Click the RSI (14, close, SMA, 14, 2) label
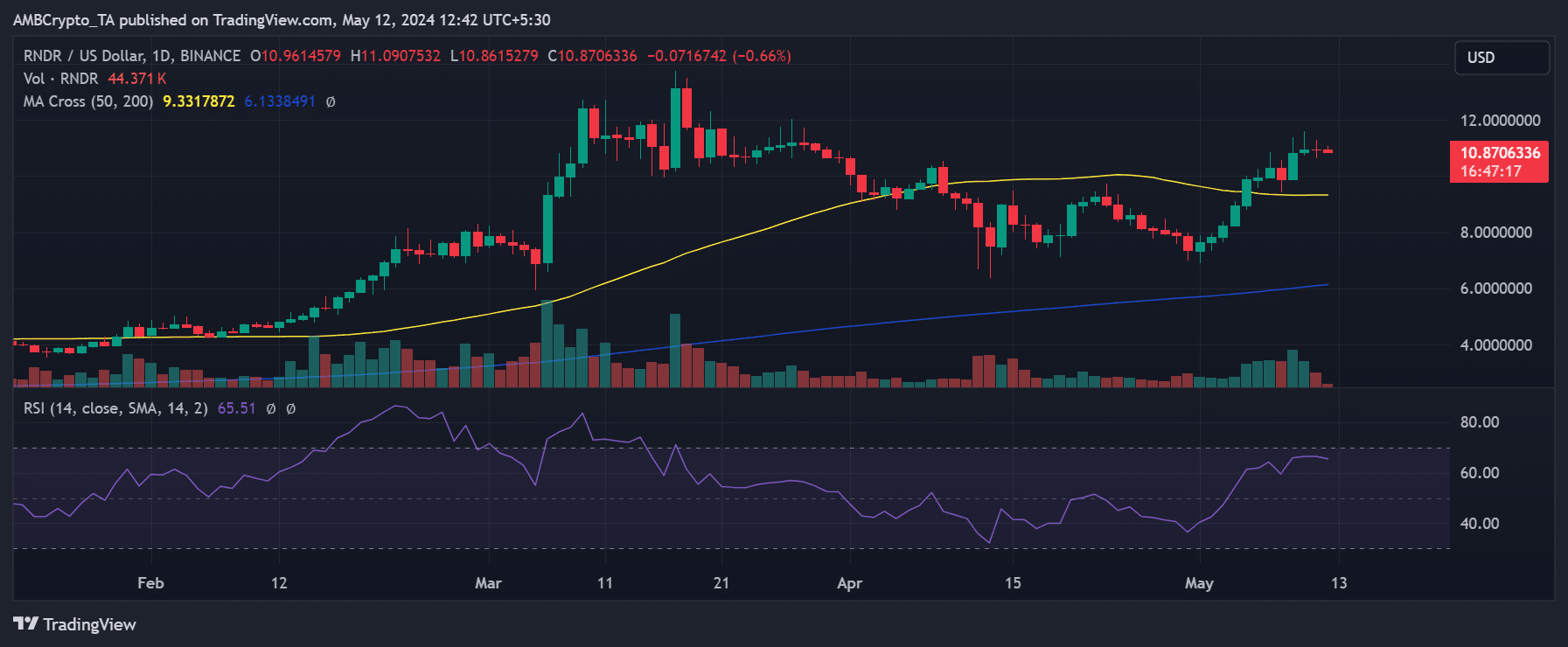The width and height of the screenshot is (1568, 647). [x=115, y=408]
